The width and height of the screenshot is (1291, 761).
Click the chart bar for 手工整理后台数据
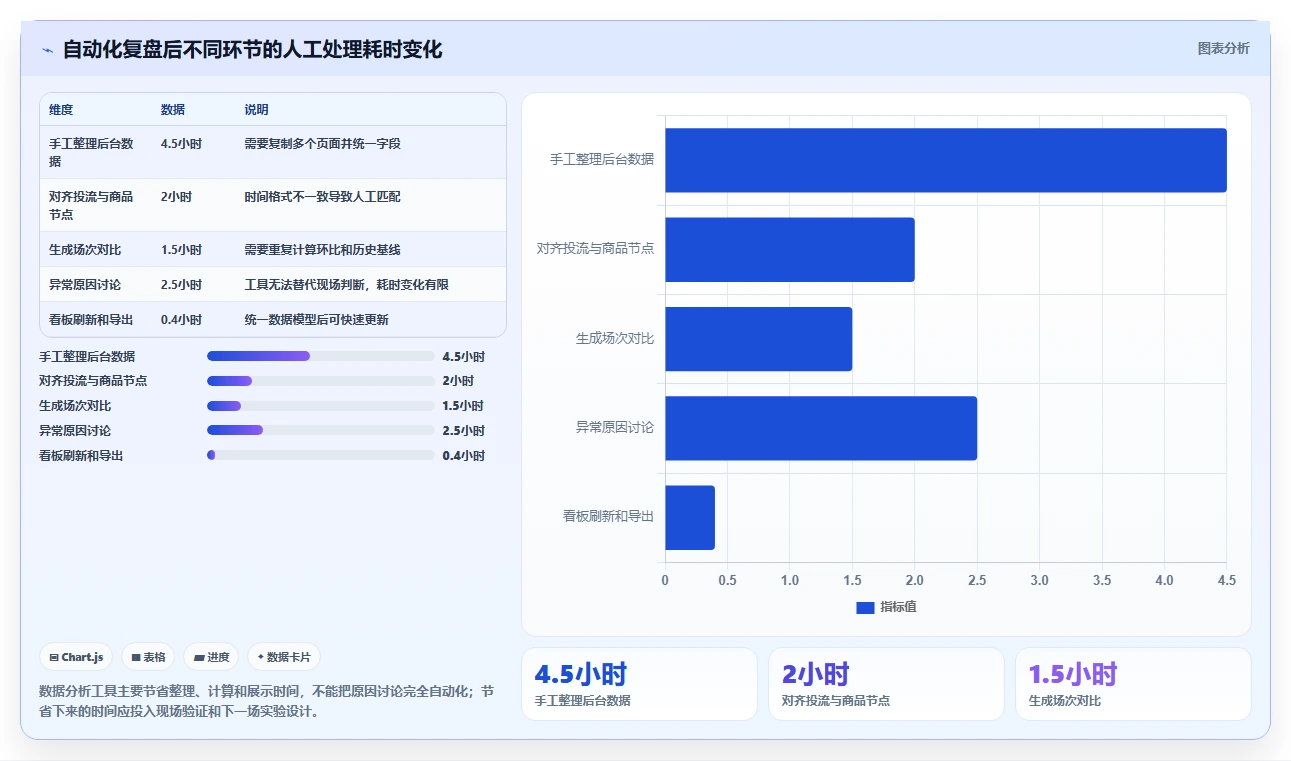[x=945, y=160]
